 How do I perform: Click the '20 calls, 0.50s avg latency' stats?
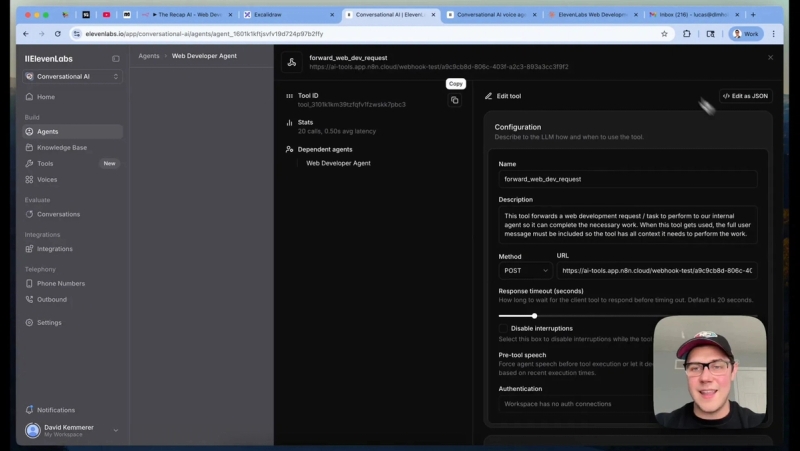pyautogui.click(x=337, y=131)
